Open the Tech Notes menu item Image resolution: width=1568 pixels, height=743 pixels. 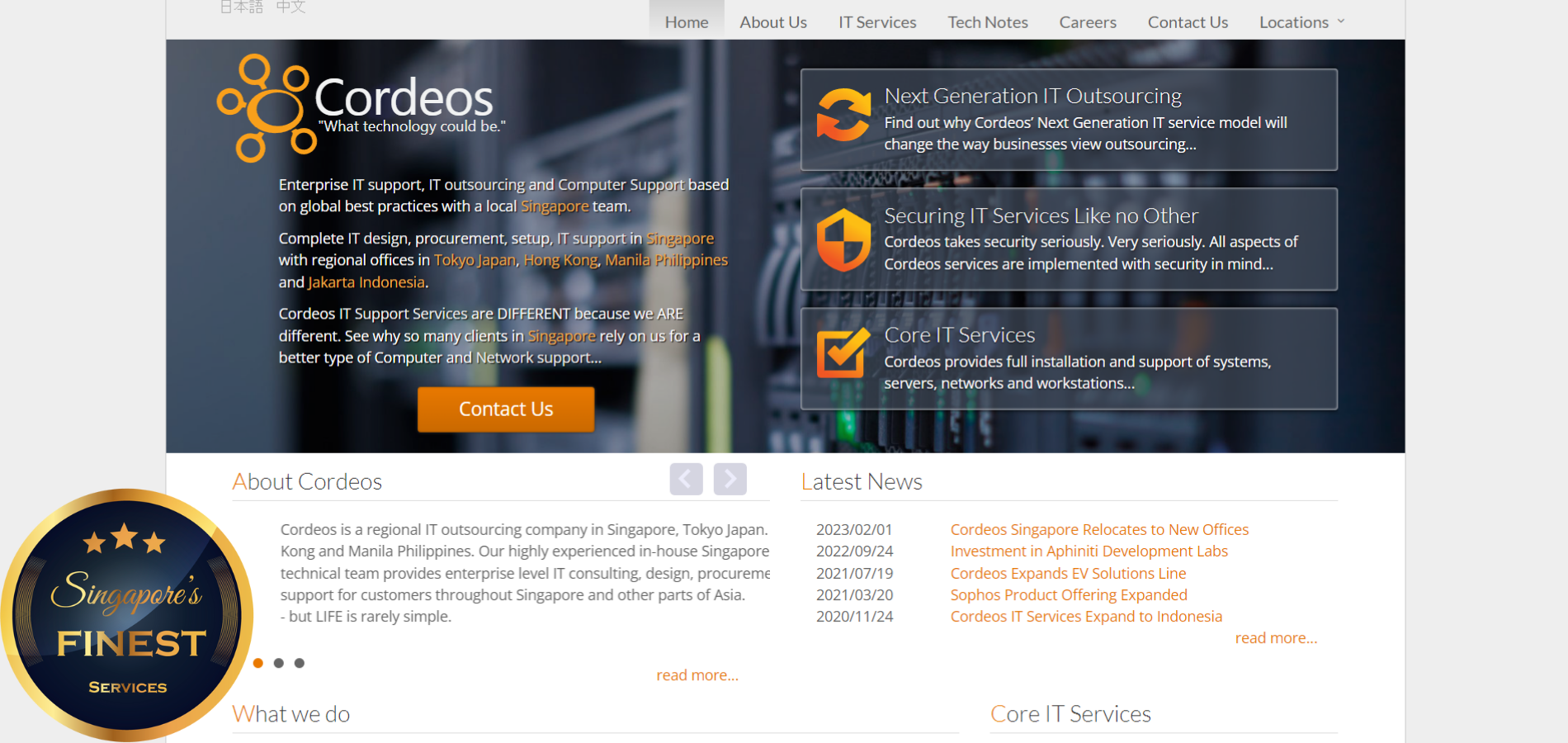987,22
